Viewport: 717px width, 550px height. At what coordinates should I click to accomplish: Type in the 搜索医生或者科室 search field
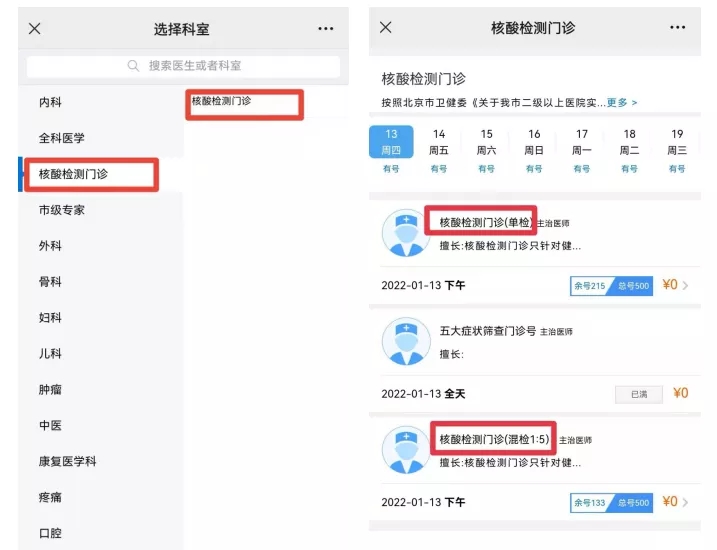pyautogui.click(x=195, y=66)
